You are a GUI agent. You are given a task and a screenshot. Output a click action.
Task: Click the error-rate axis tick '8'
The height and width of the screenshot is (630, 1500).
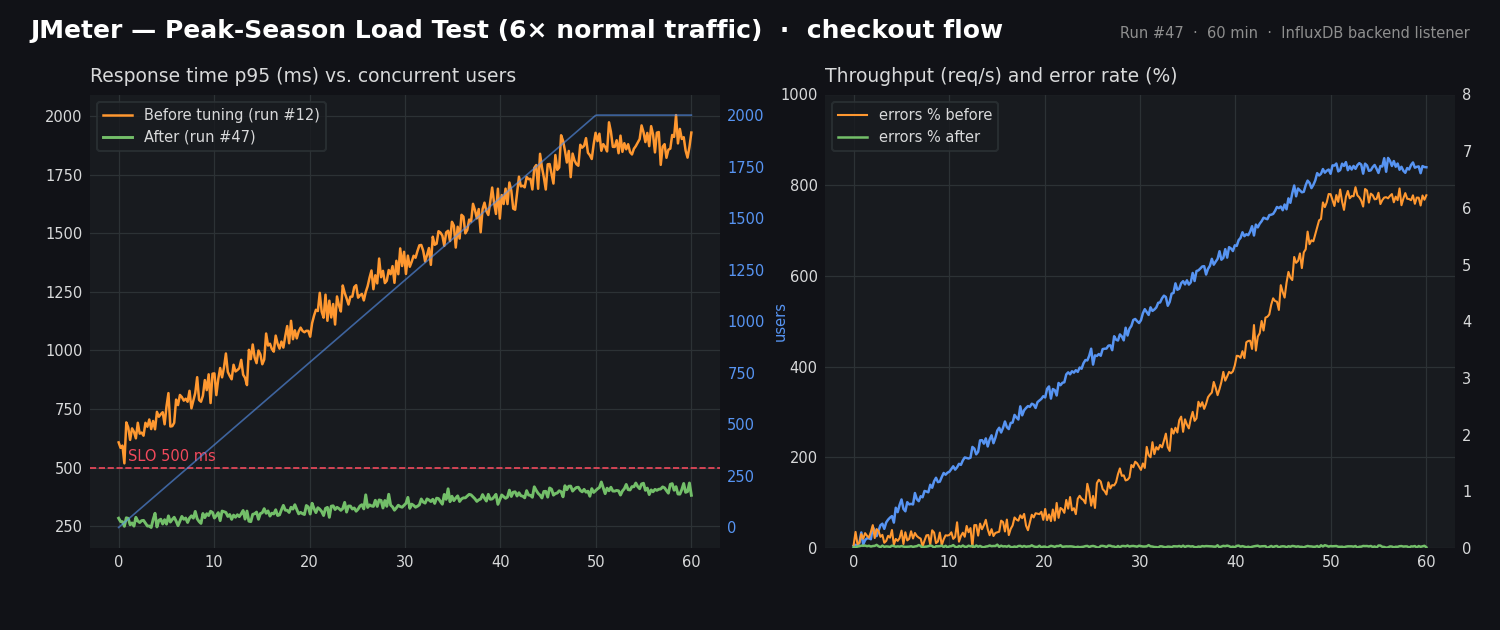point(1466,95)
